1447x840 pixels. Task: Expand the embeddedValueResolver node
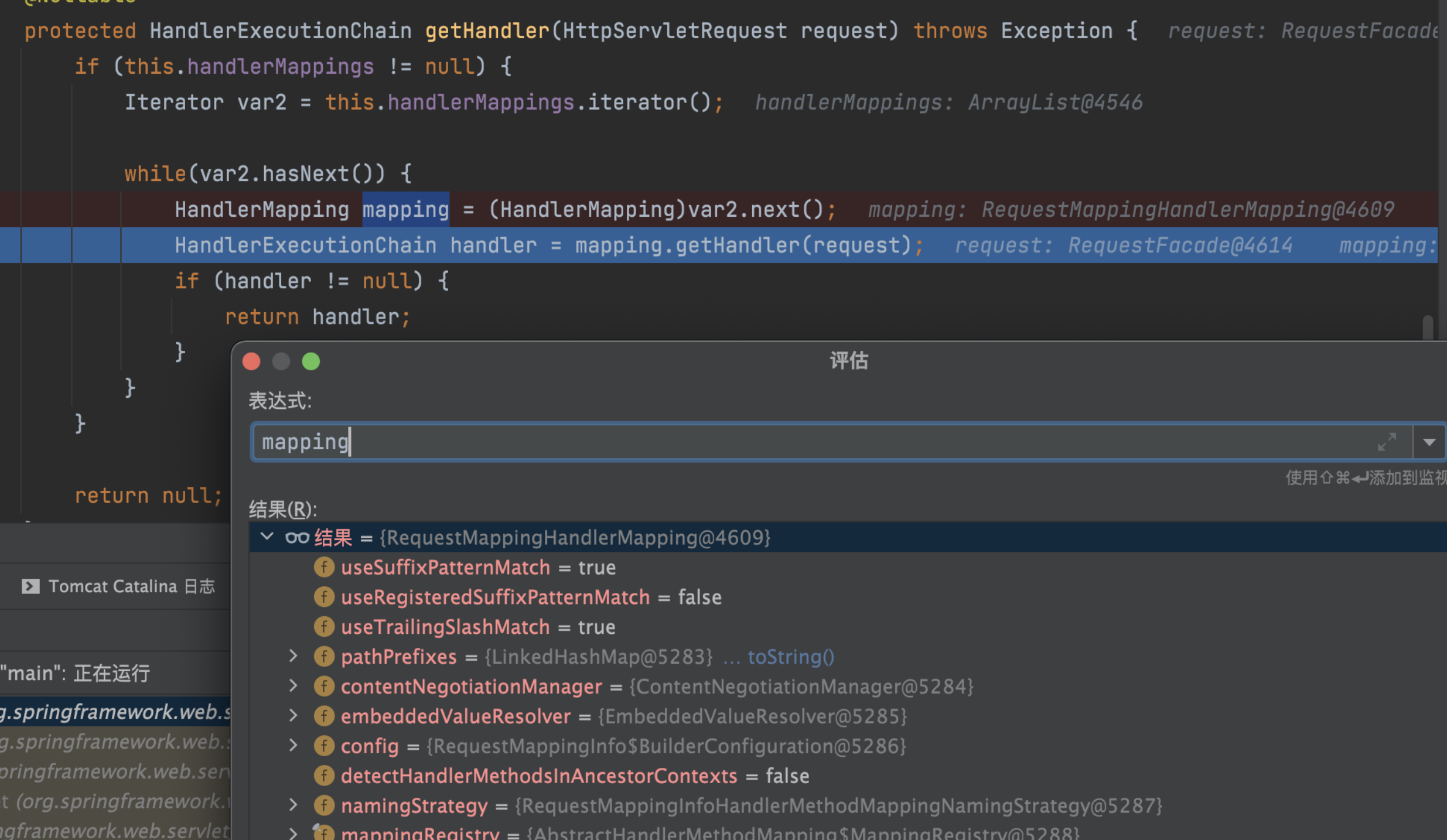click(294, 716)
